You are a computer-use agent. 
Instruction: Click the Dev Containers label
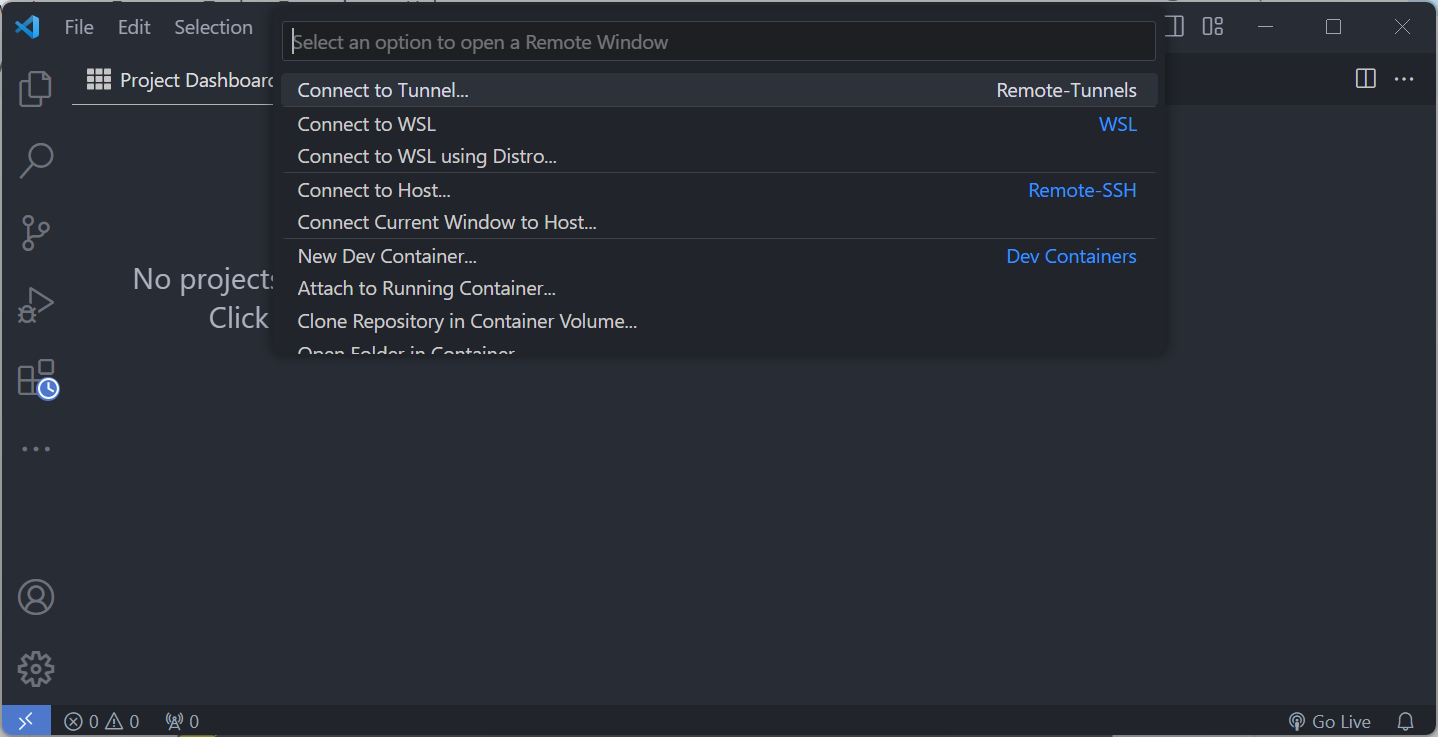(x=1071, y=256)
